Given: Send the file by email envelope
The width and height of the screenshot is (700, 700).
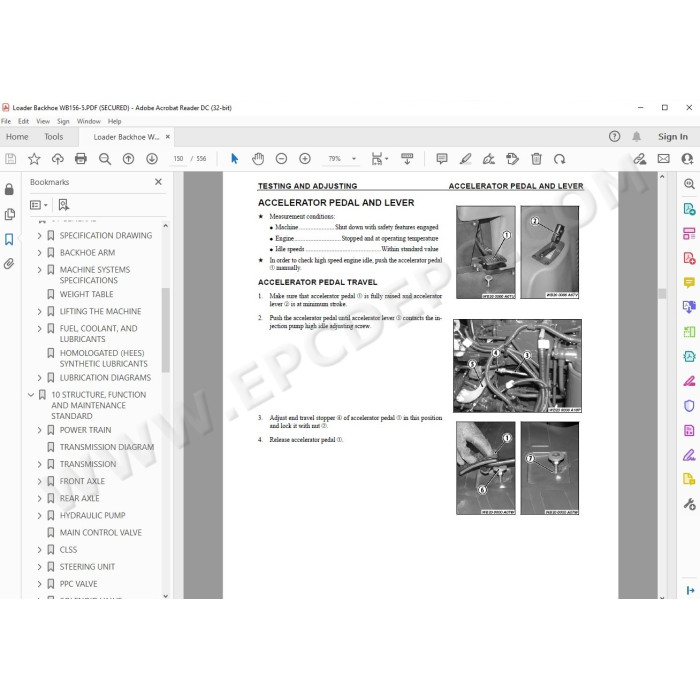Looking at the screenshot, I should (663, 158).
